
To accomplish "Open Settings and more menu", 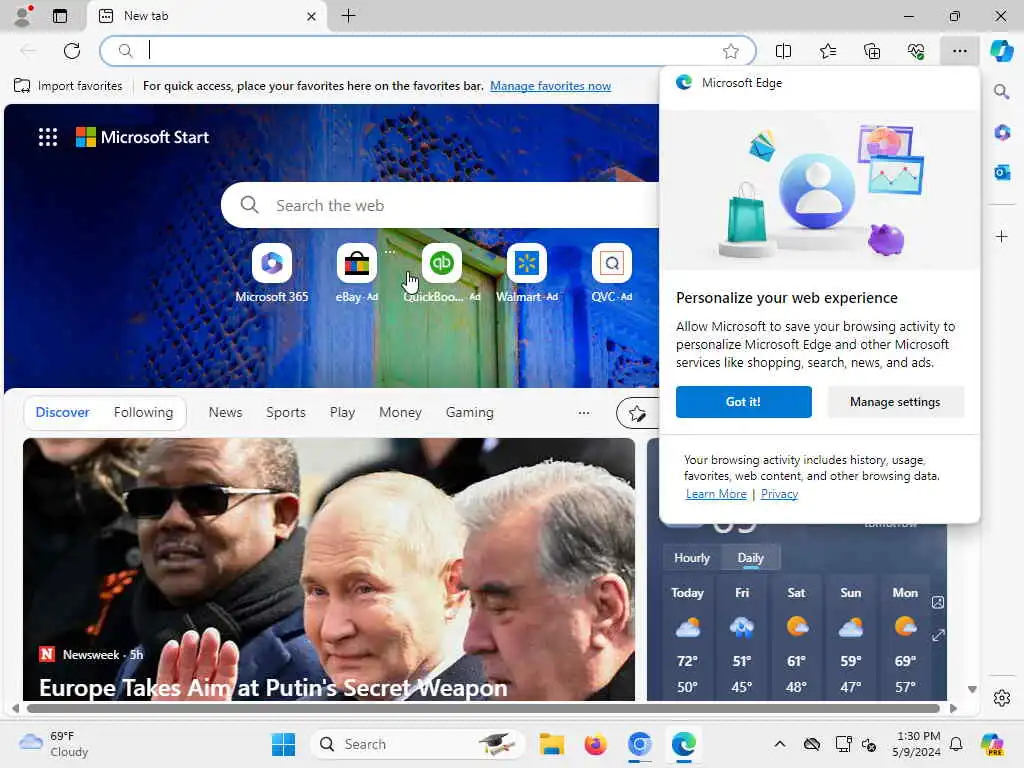I will [x=959, y=51].
